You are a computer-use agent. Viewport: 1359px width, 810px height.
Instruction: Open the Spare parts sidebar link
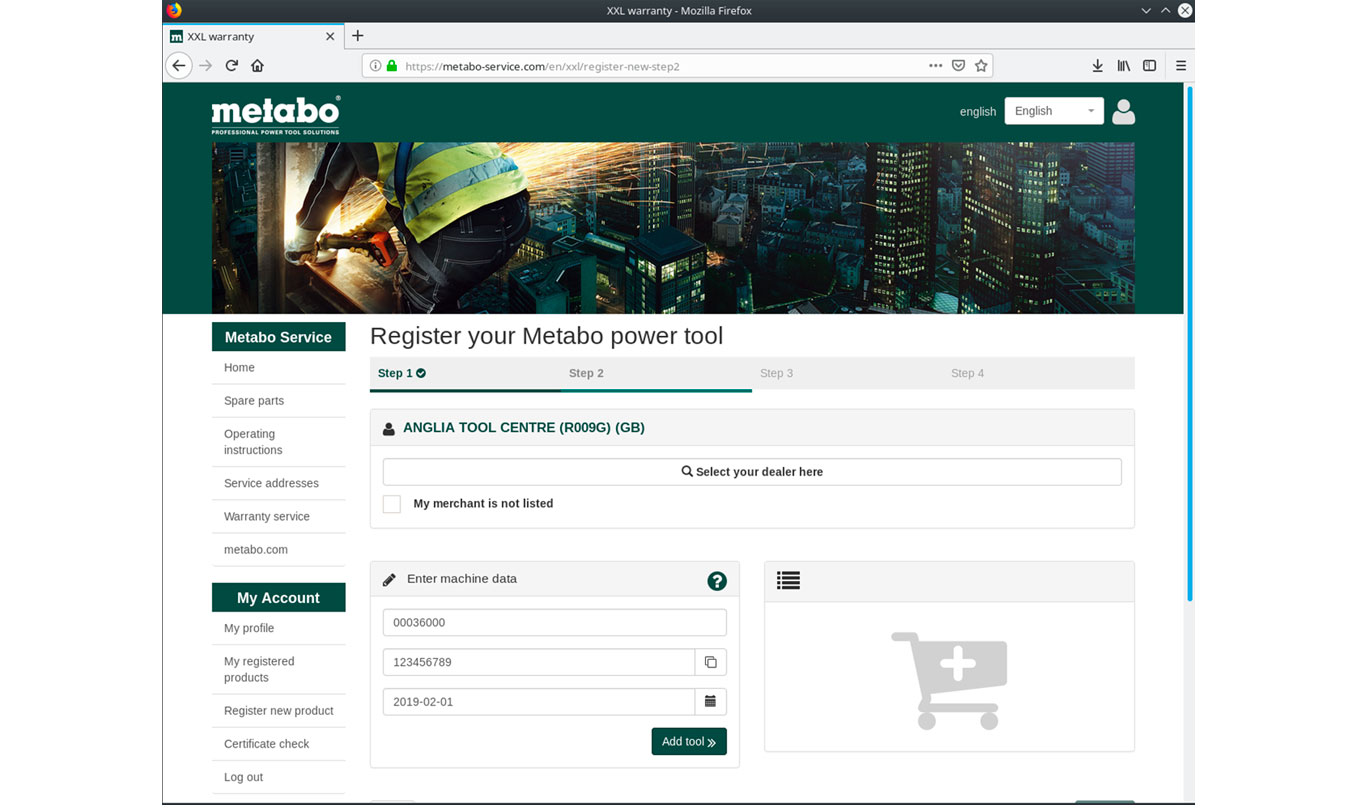pyautogui.click(x=254, y=401)
